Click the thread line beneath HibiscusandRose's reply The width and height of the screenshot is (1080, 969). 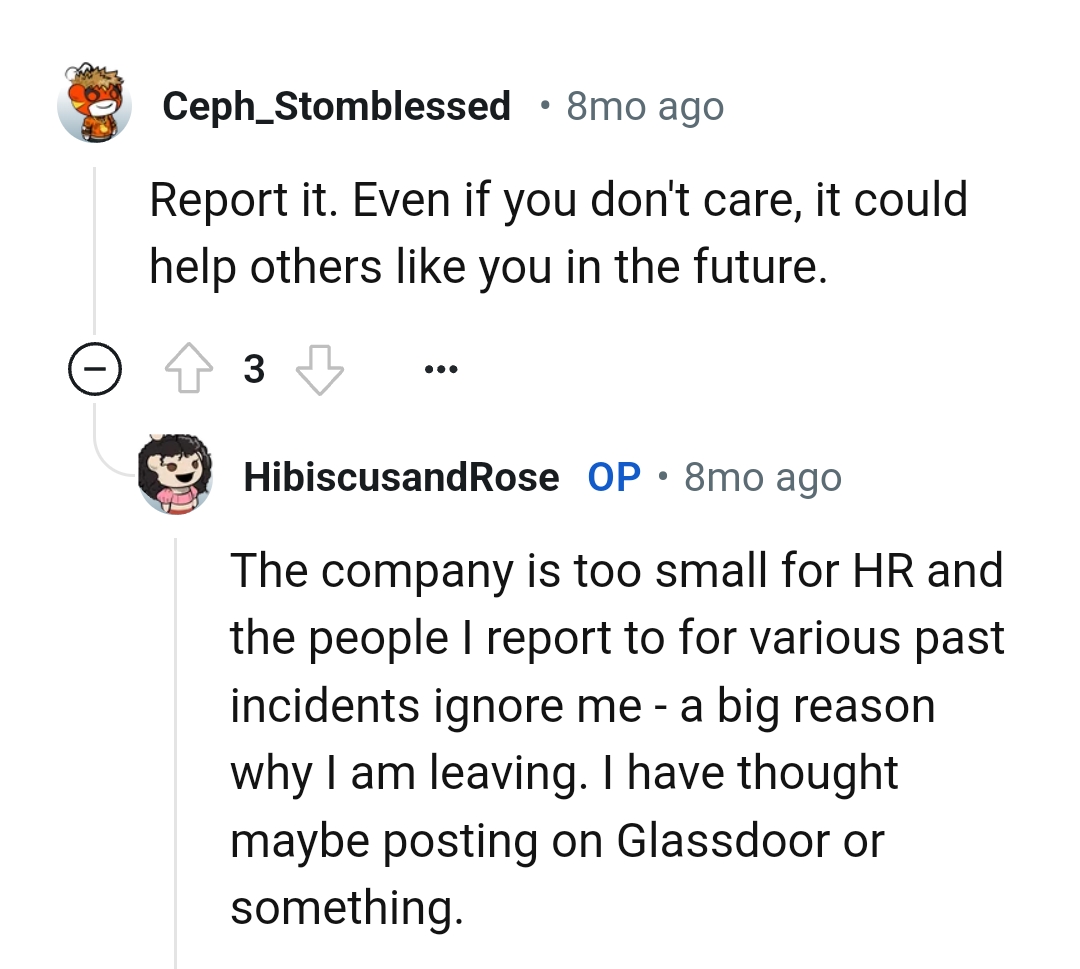pyautogui.click(x=176, y=750)
